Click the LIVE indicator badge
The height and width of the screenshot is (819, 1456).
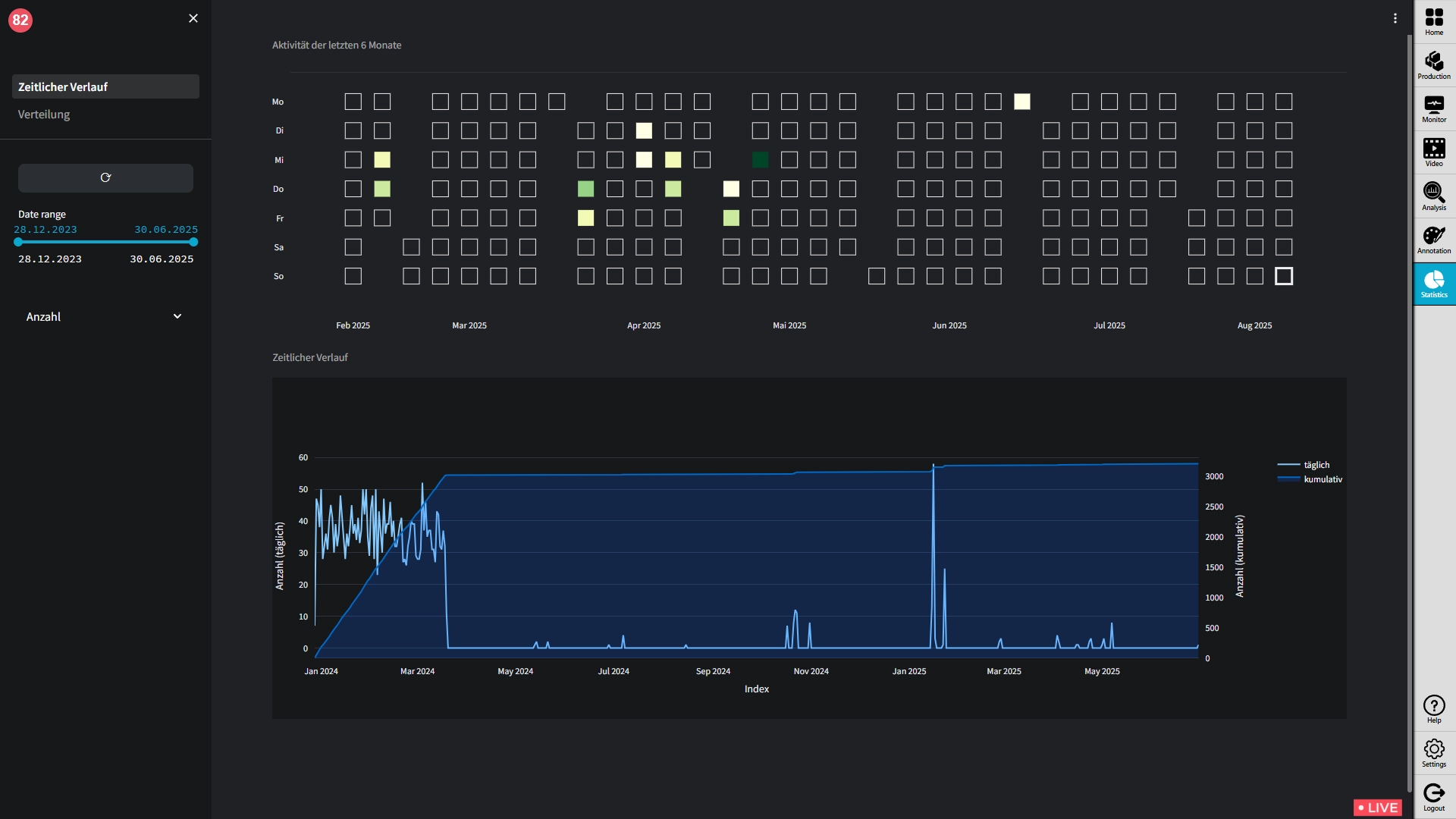click(x=1378, y=808)
